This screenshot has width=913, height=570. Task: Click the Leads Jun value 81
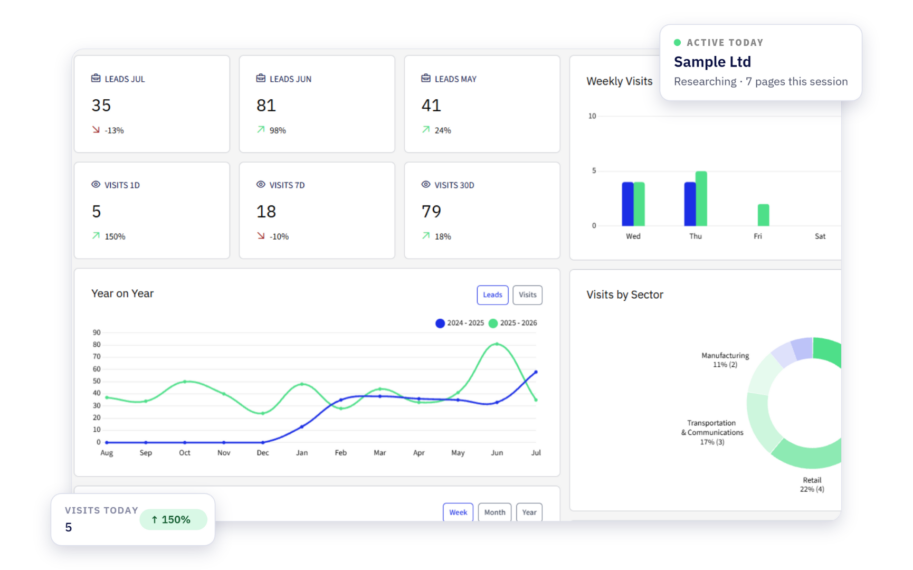(266, 105)
